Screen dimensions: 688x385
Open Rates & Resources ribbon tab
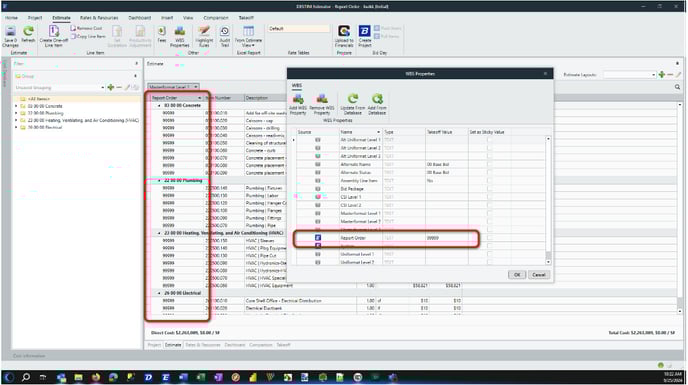(x=99, y=18)
